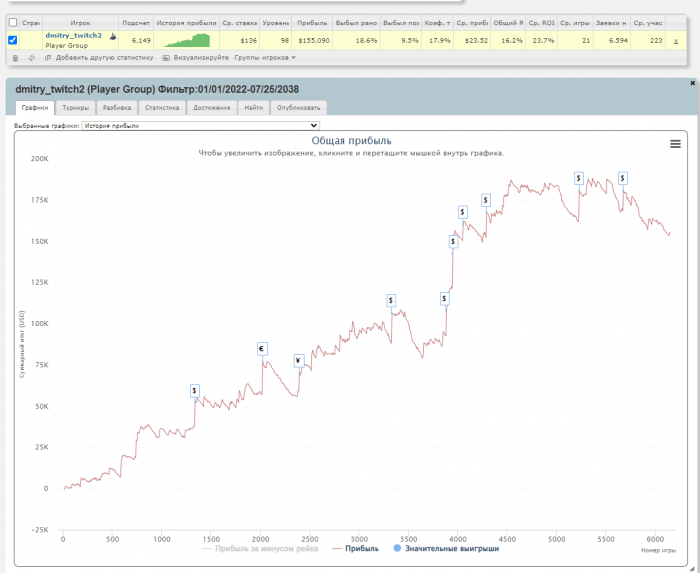Click the trash delete icon below the table

click(x=15, y=58)
